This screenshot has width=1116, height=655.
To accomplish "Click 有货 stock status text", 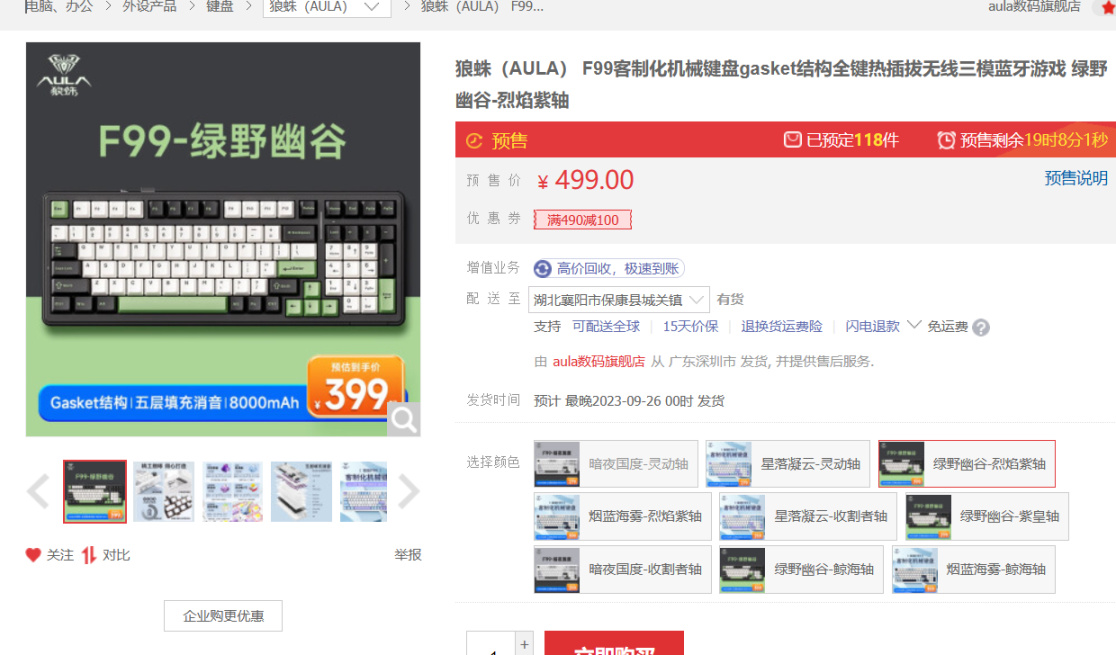I will coord(730,300).
